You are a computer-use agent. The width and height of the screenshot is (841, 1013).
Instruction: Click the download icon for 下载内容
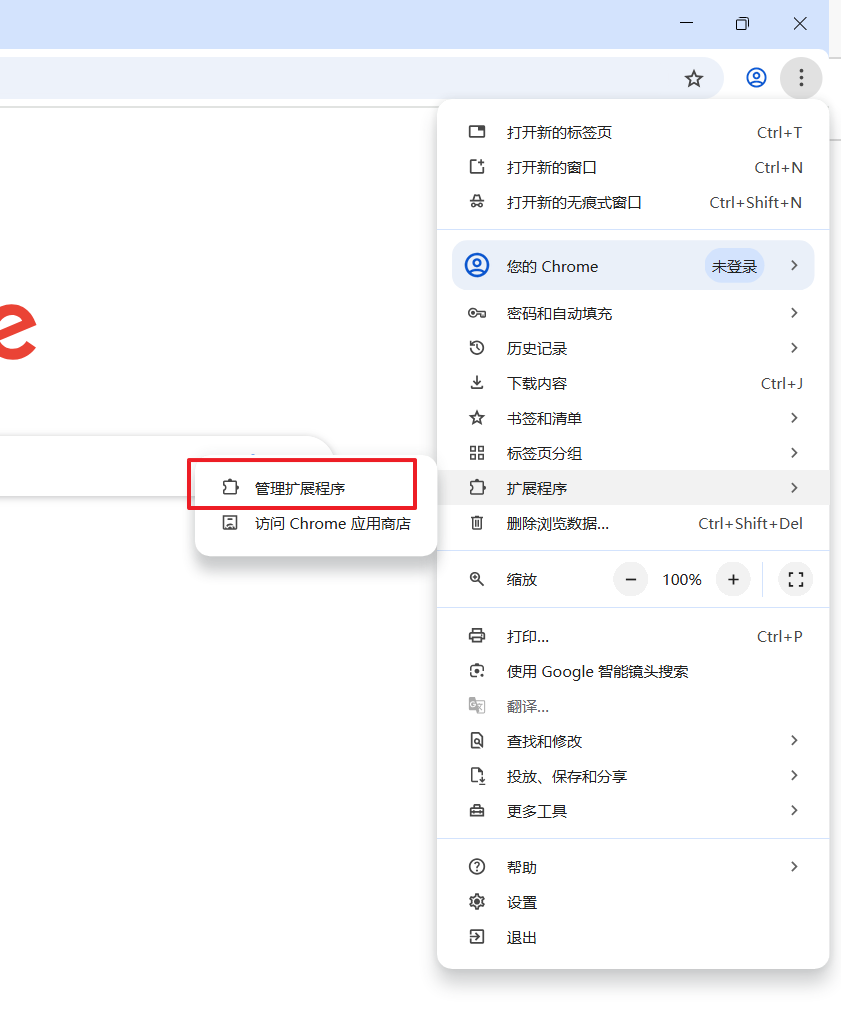click(477, 383)
